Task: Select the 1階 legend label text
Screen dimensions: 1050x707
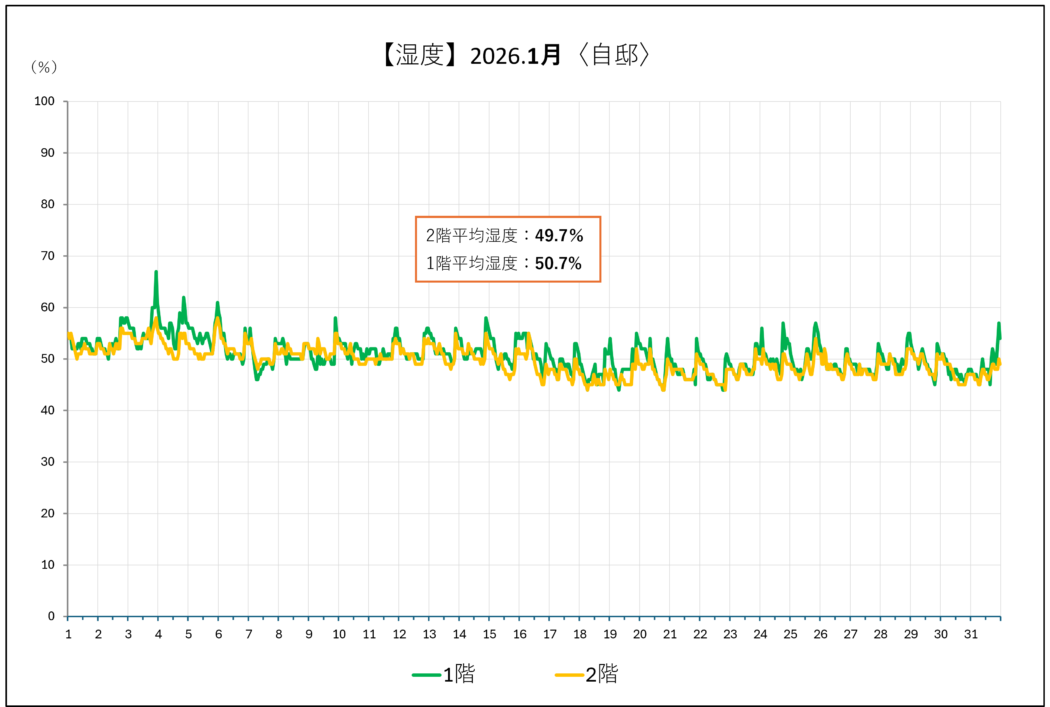Action: [458, 675]
